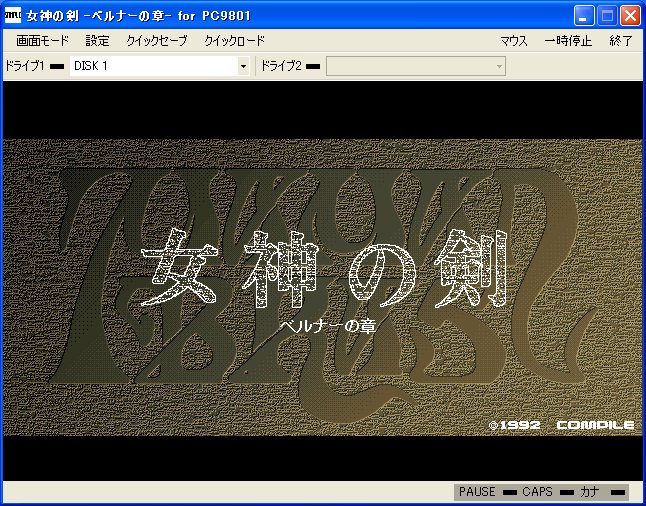Click the クイックロード menu item
Image resolution: width=646 pixels, height=506 pixels.
tap(235, 41)
